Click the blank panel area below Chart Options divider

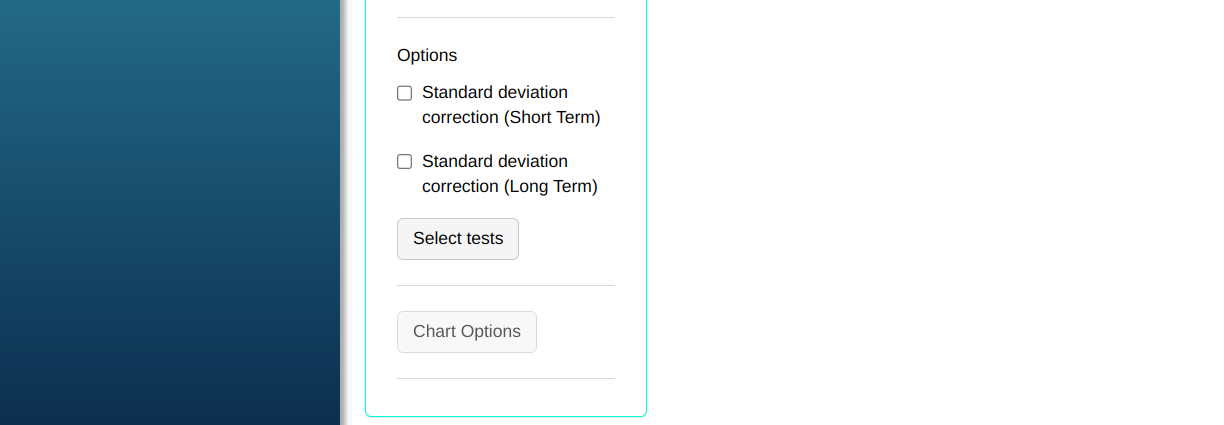[506, 397]
